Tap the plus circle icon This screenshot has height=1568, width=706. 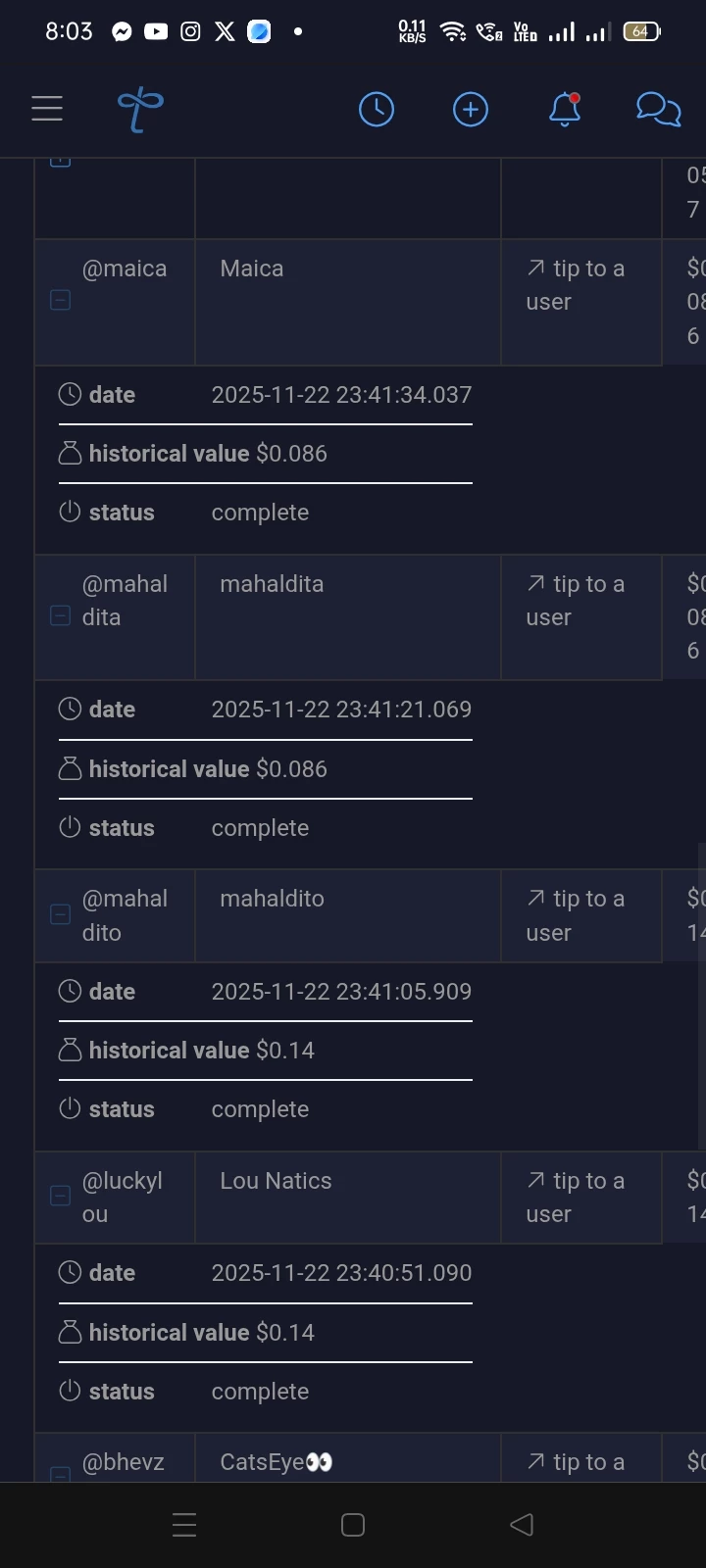[471, 109]
